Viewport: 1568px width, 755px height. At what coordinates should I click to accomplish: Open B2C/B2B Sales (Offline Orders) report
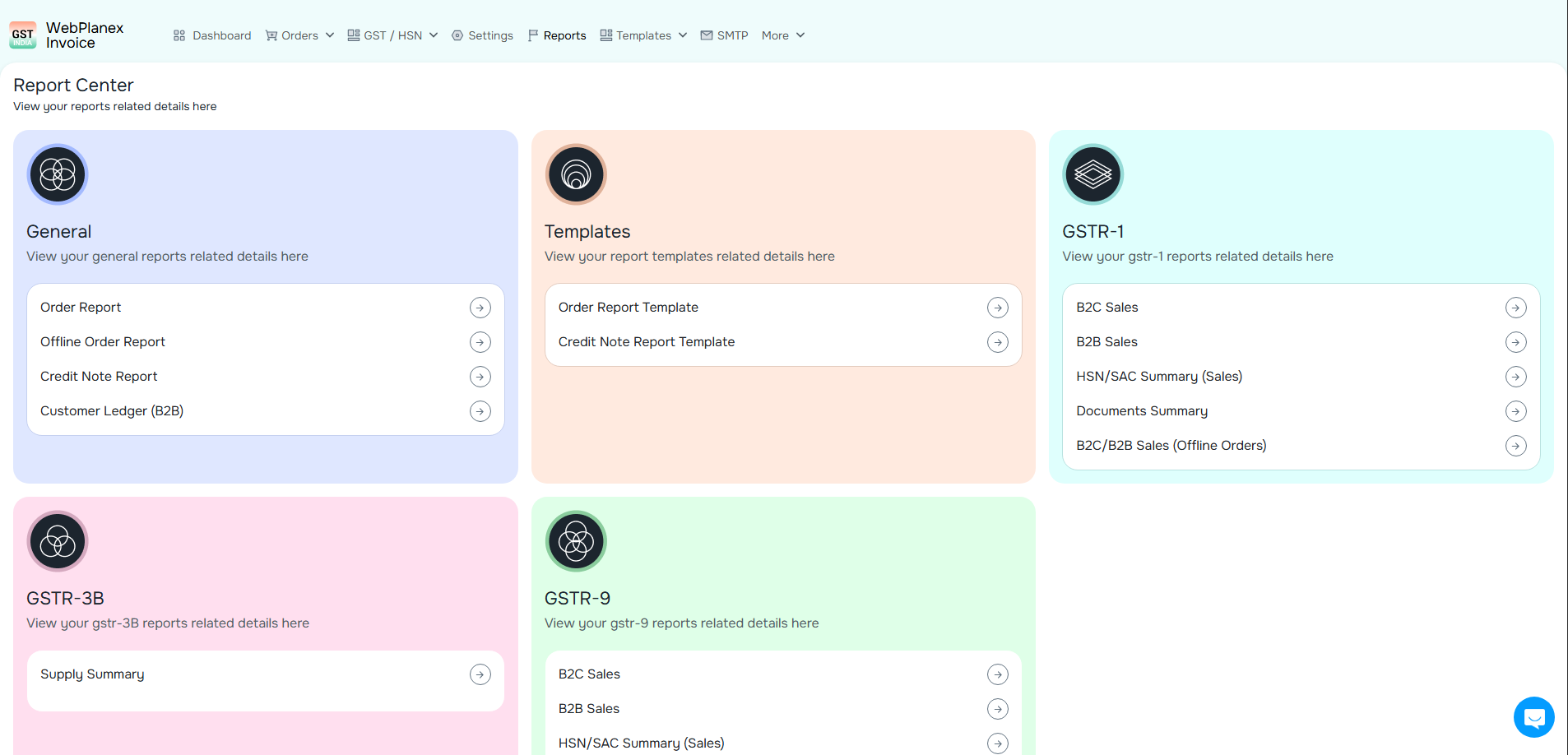pos(1171,446)
